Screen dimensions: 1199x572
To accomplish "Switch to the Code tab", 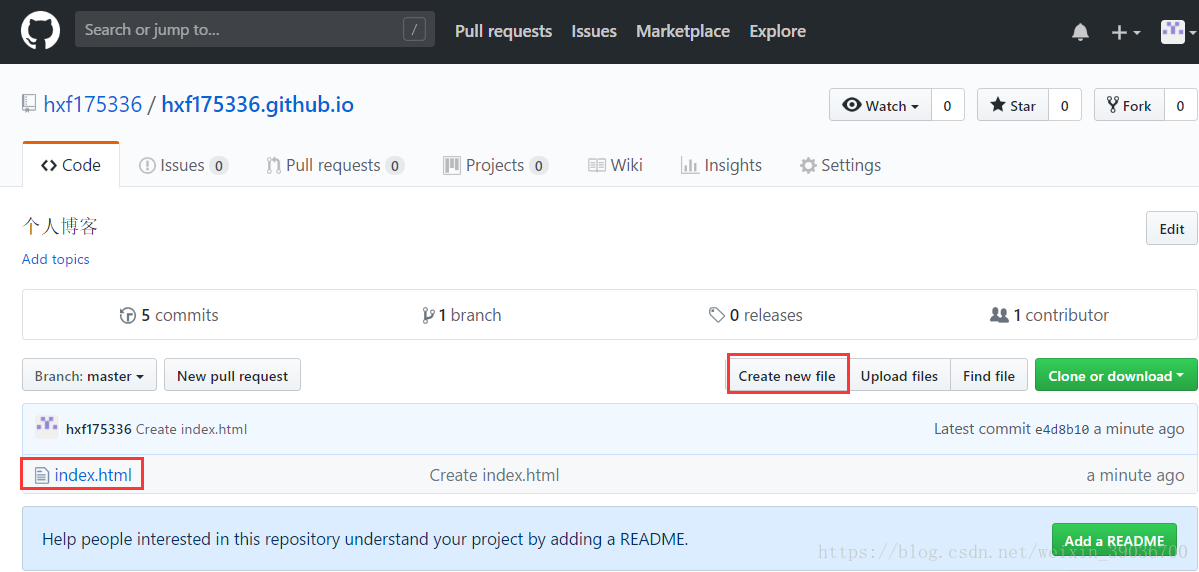I will [71, 165].
